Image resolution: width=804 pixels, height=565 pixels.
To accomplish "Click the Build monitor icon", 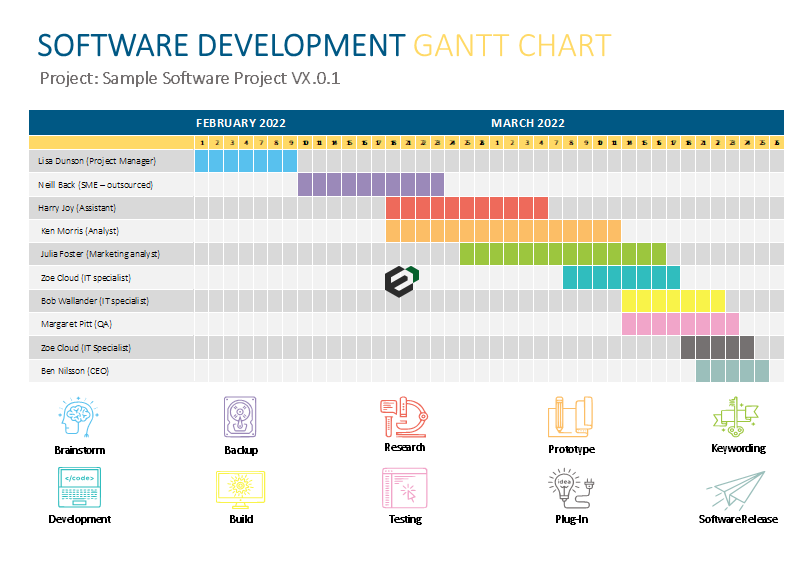I will click(x=241, y=487).
